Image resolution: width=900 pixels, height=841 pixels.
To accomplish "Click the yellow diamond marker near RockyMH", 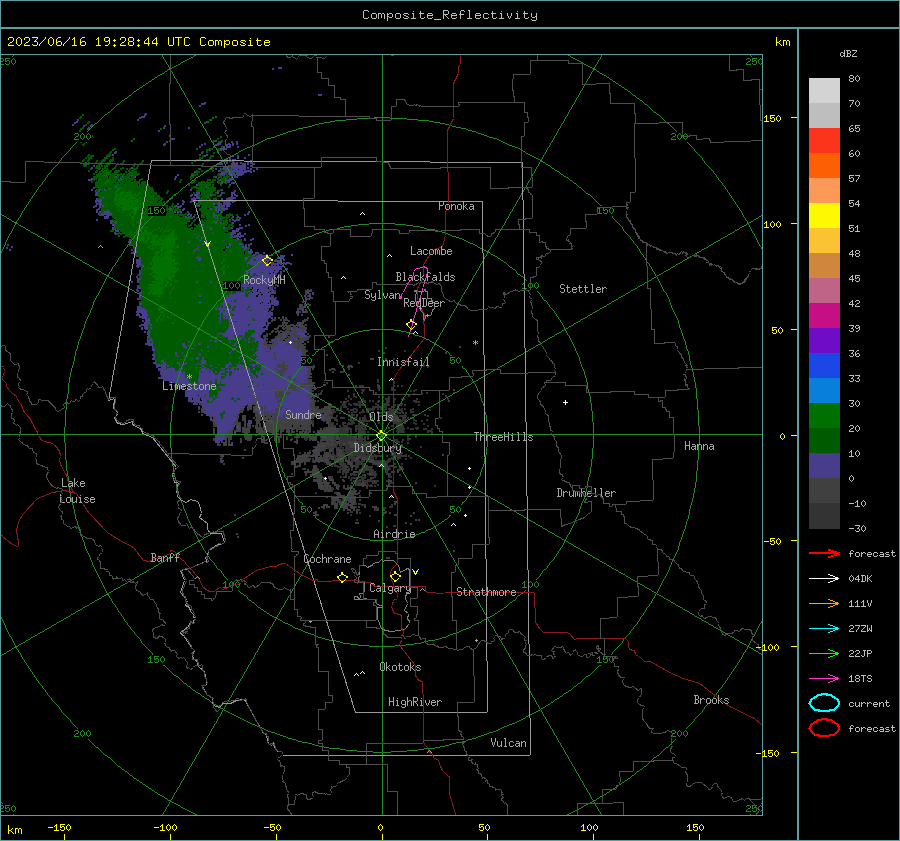I will click(x=267, y=261).
